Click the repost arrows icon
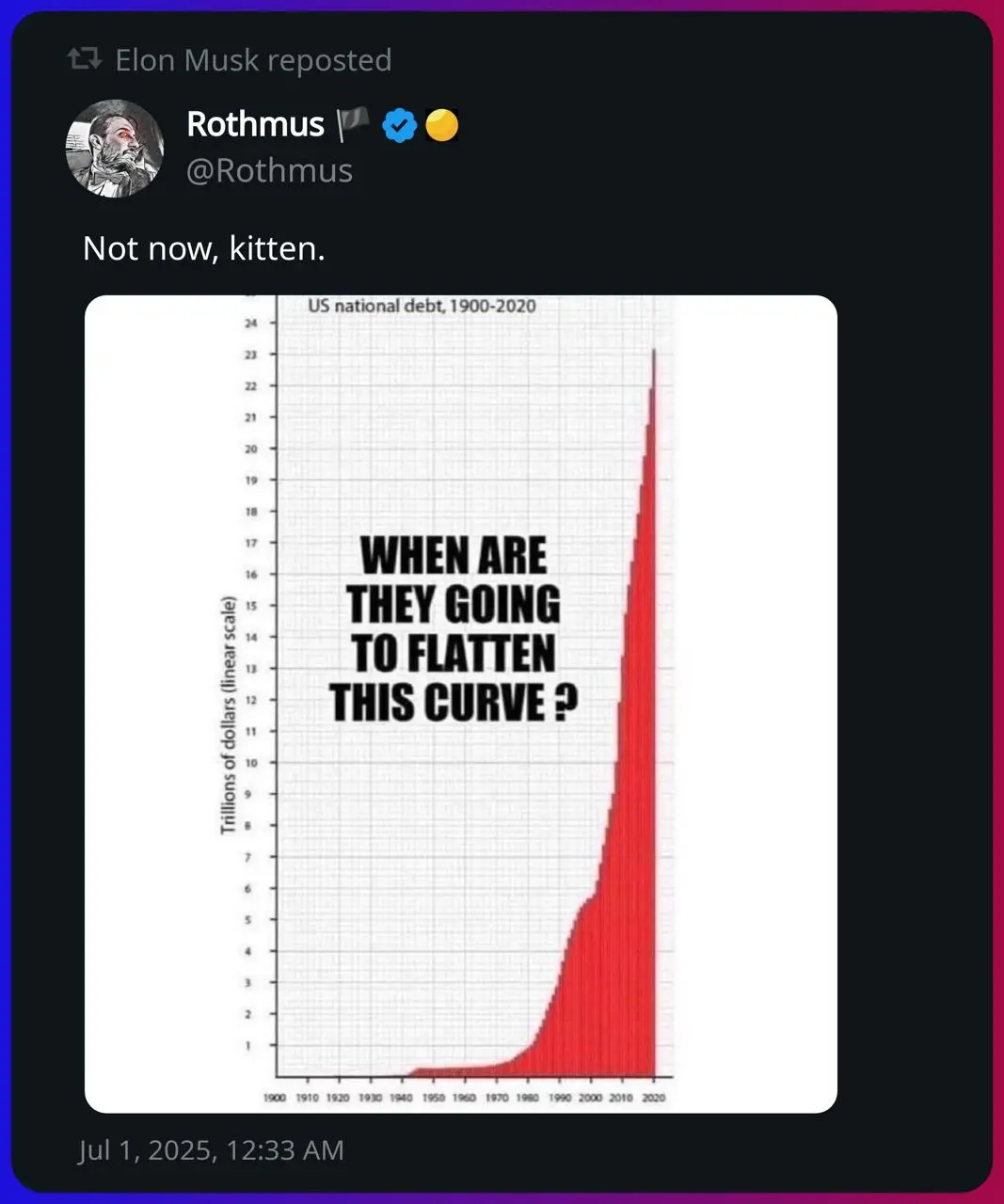The image size is (1004, 1204). 85,60
